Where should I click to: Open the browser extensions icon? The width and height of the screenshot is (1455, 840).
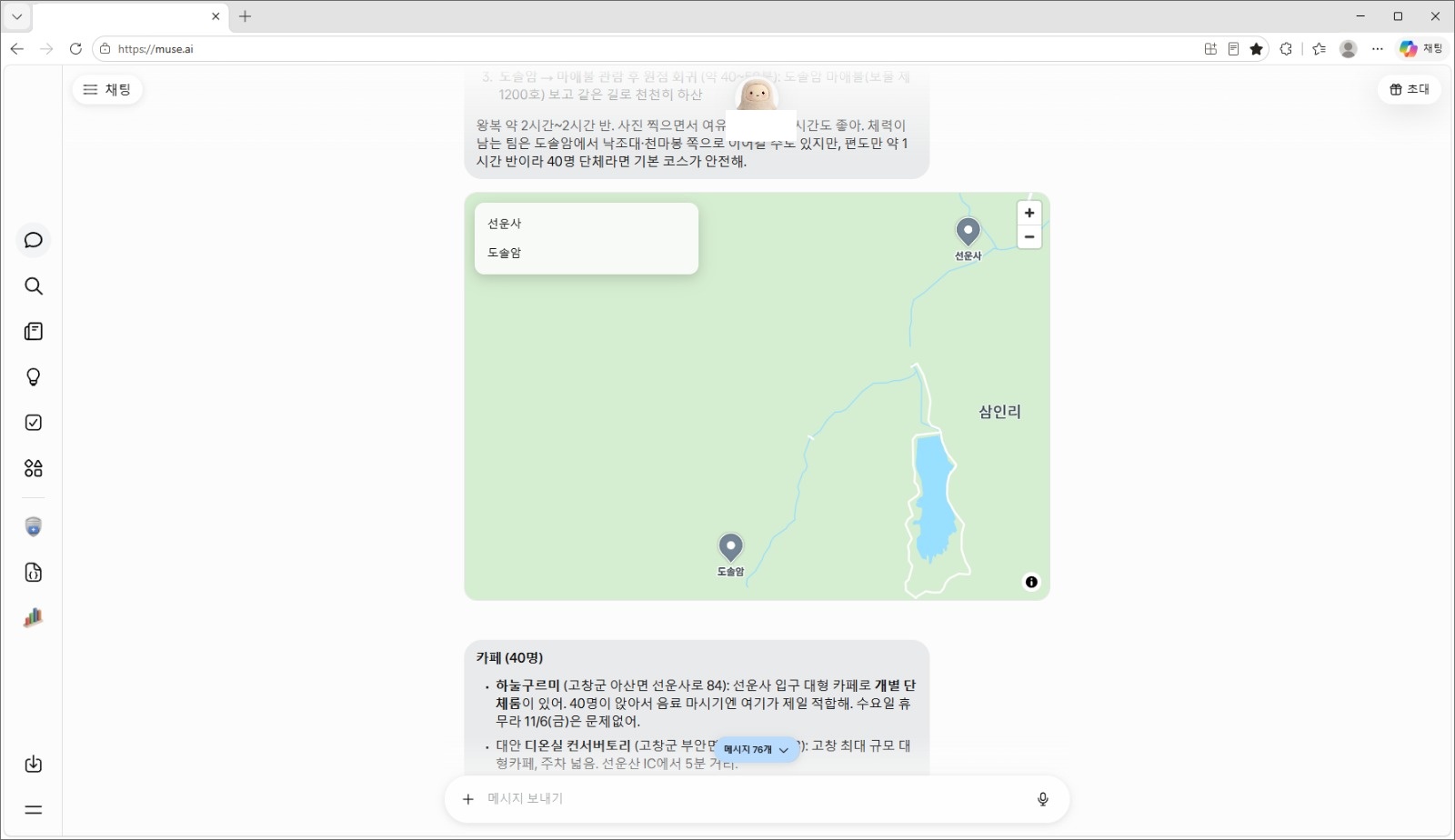pos(1286,49)
